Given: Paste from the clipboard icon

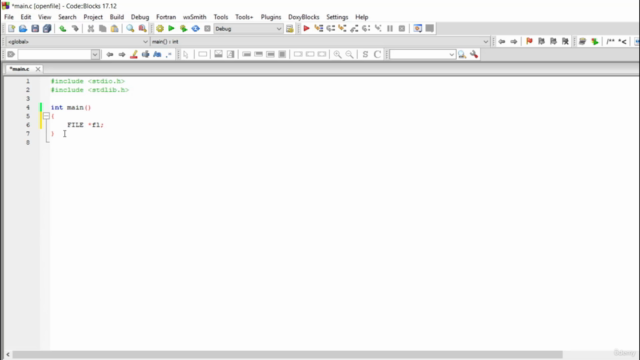Looking at the screenshot, I should (115, 29).
